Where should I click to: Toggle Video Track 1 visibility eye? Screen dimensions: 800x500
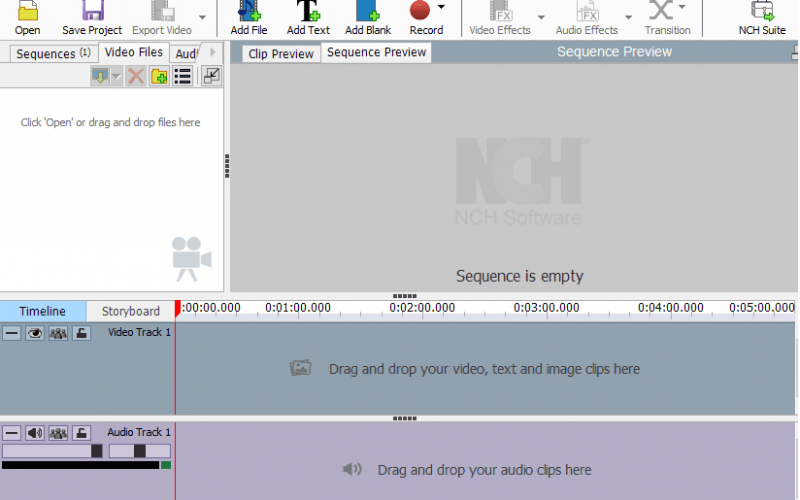tap(35, 333)
